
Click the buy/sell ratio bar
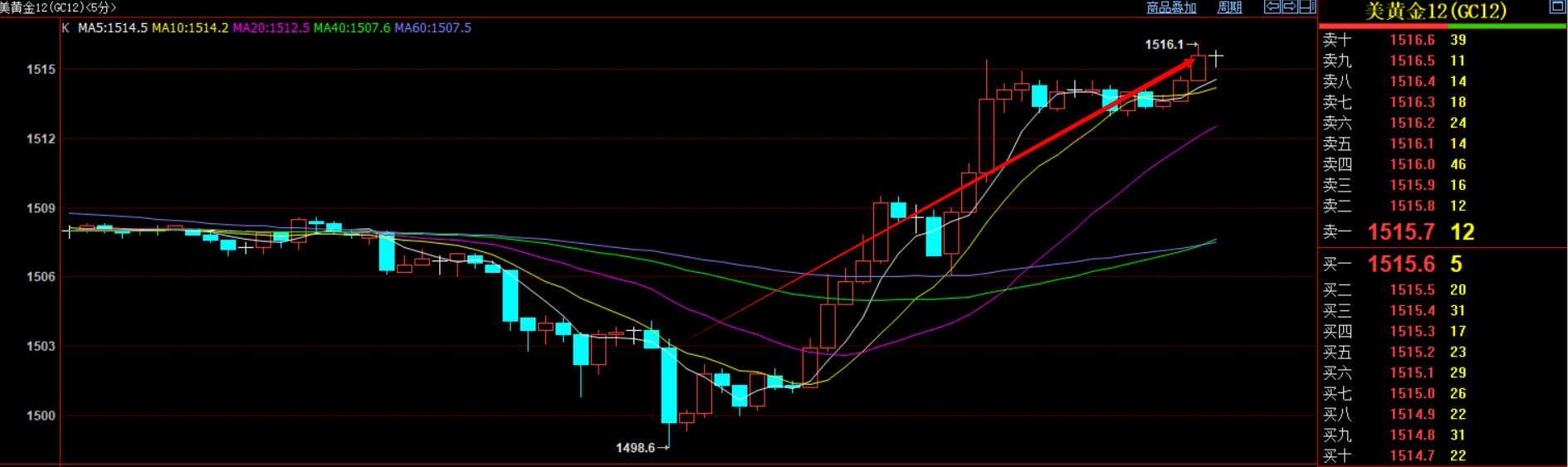[1443, 27]
